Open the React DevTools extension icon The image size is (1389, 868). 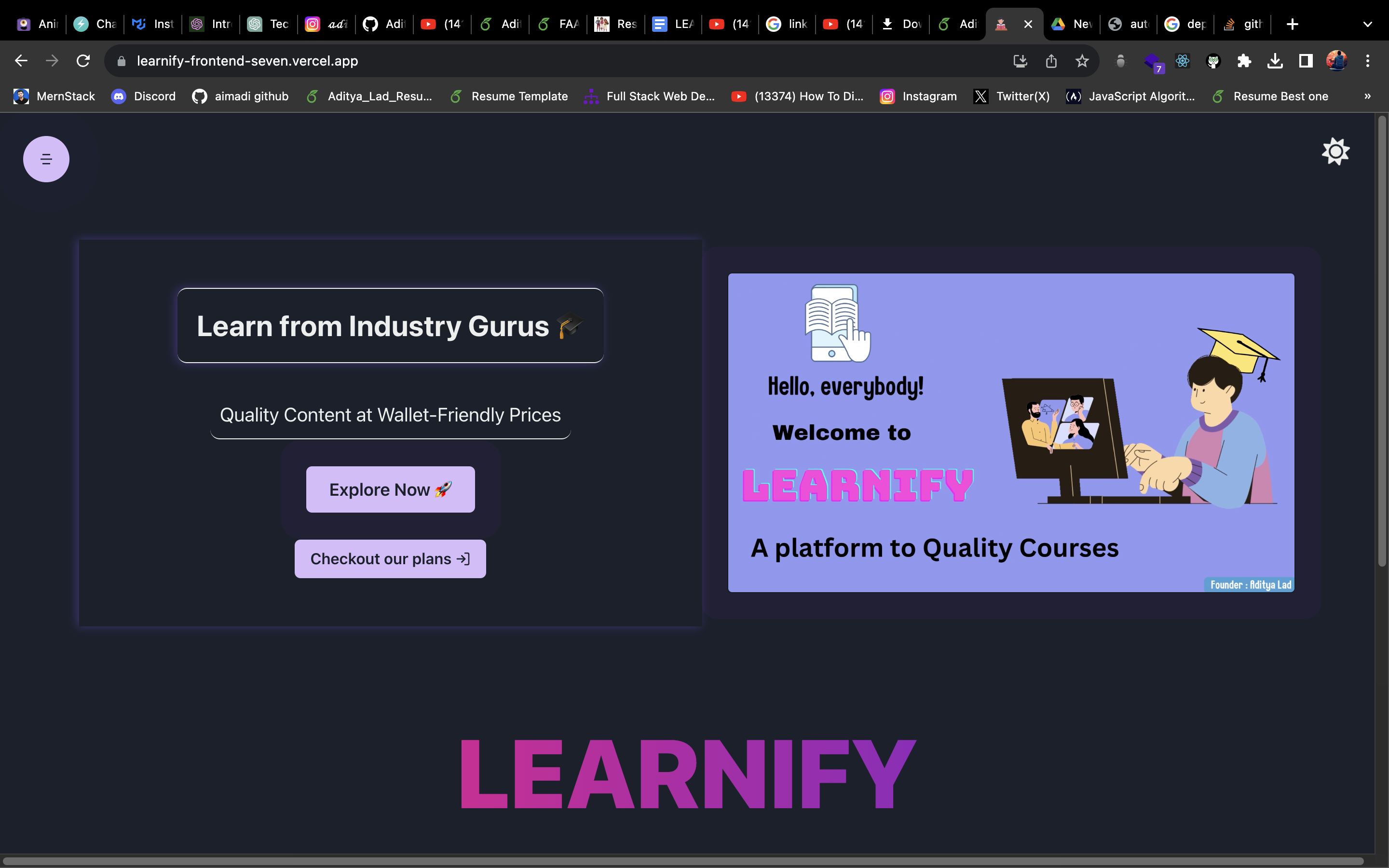(x=1184, y=60)
